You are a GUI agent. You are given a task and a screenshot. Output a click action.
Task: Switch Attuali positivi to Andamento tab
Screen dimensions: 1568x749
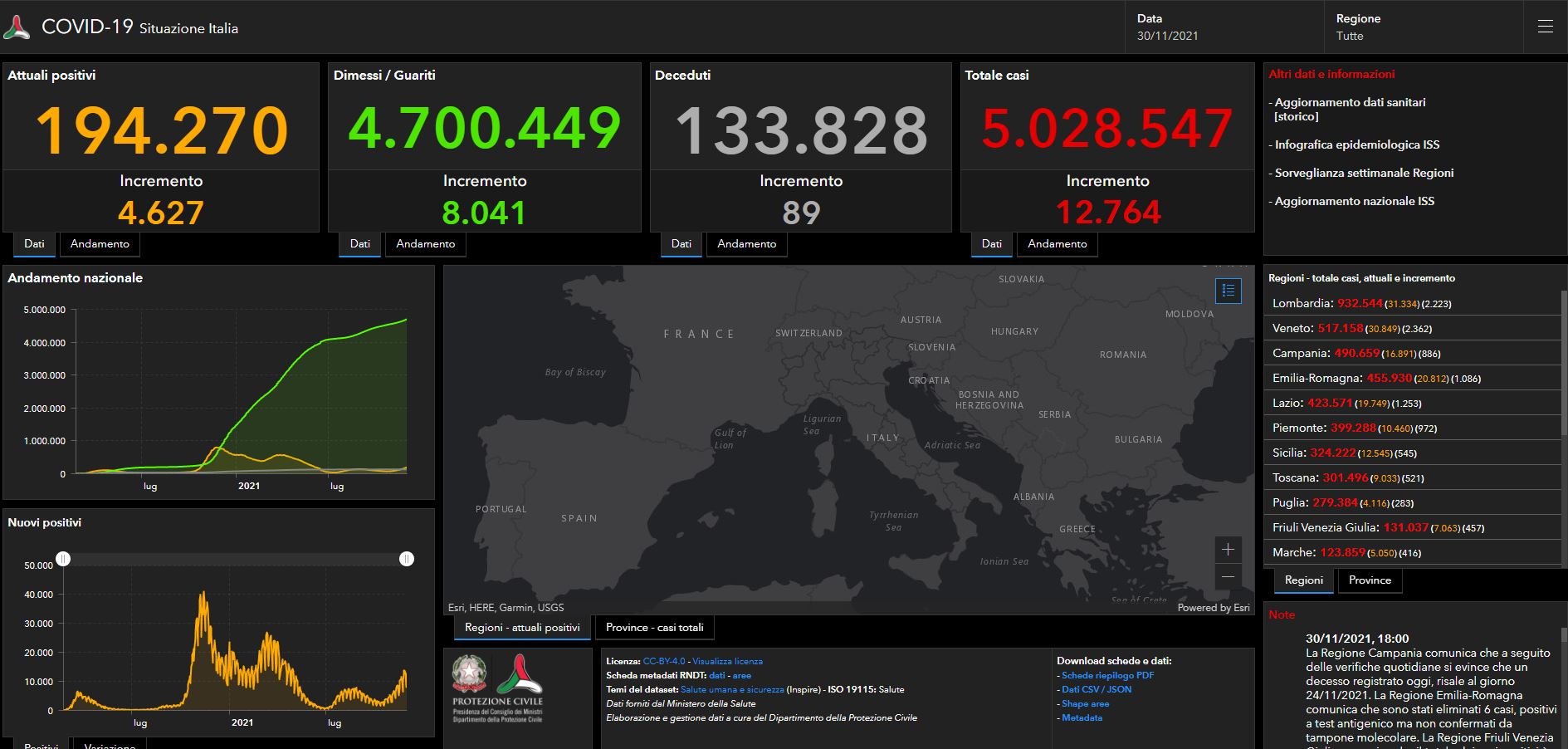(x=100, y=244)
